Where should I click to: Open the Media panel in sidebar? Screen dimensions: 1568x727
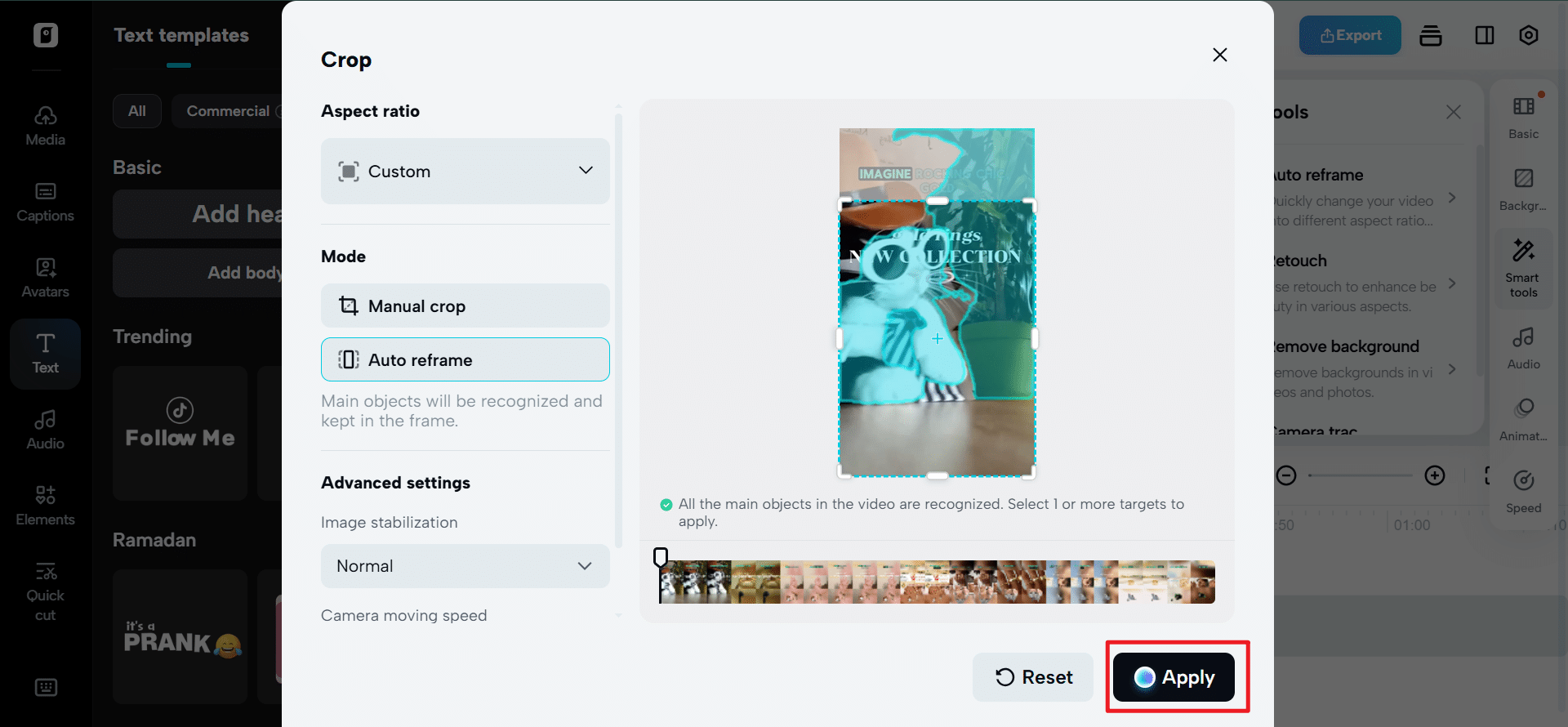(45, 126)
